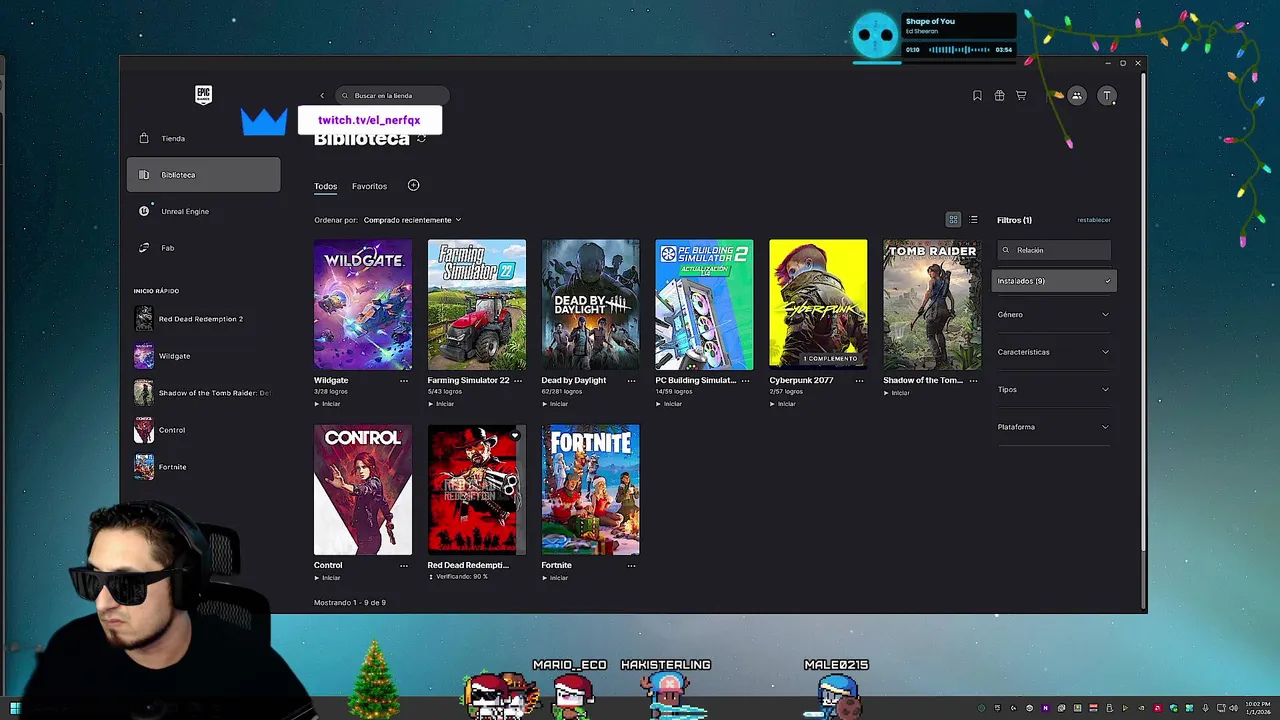Open the Shadow of the Tomb Raider options menu
This screenshot has width=1280, height=720.
973,381
